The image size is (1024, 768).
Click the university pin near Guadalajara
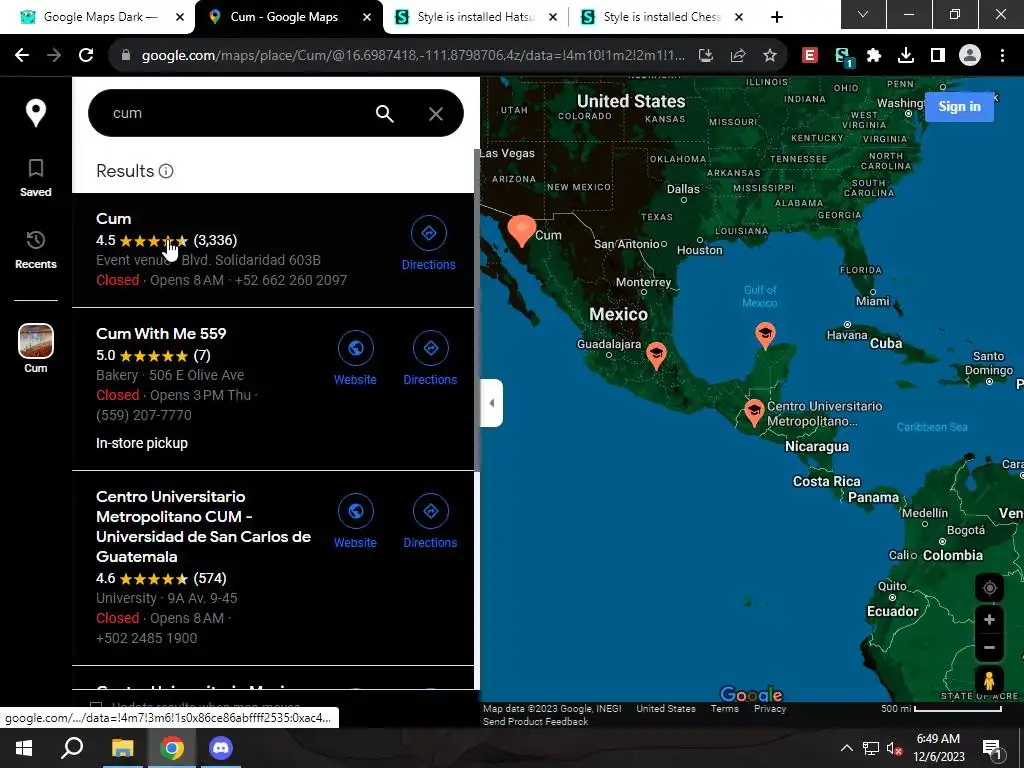[x=656, y=356]
